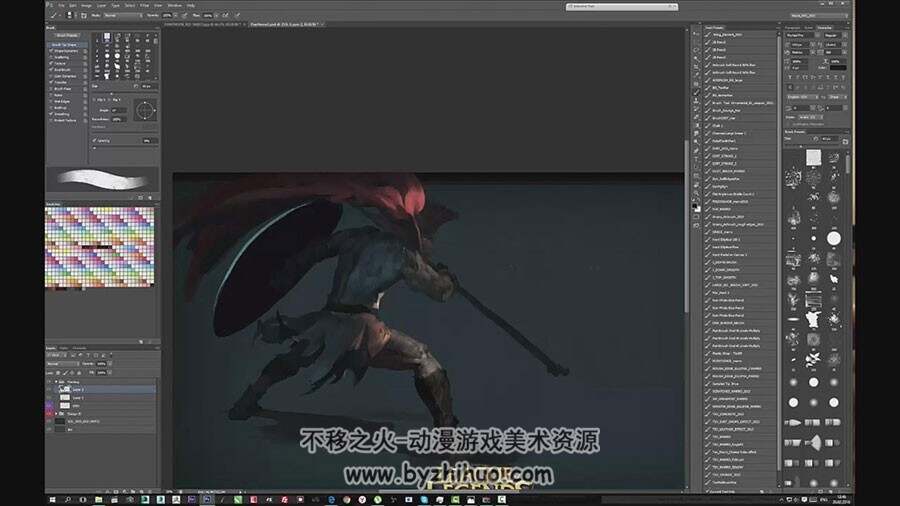
Task: Toggle the Shape Dynamics checkbox
Action: pos(51,50)
